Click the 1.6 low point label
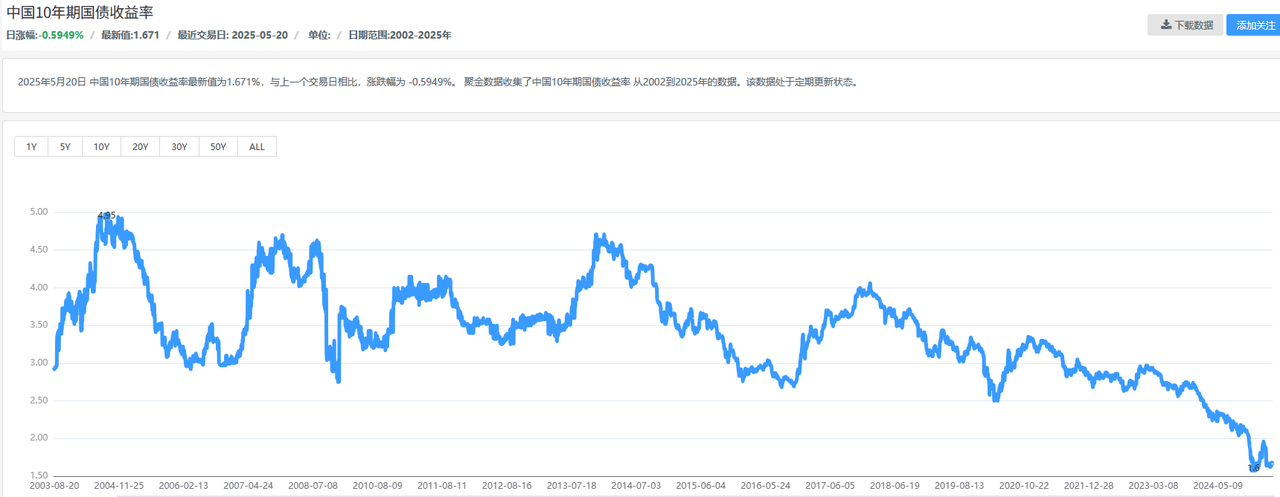Screen dimensions: 1280x497 pos(1254,467)
